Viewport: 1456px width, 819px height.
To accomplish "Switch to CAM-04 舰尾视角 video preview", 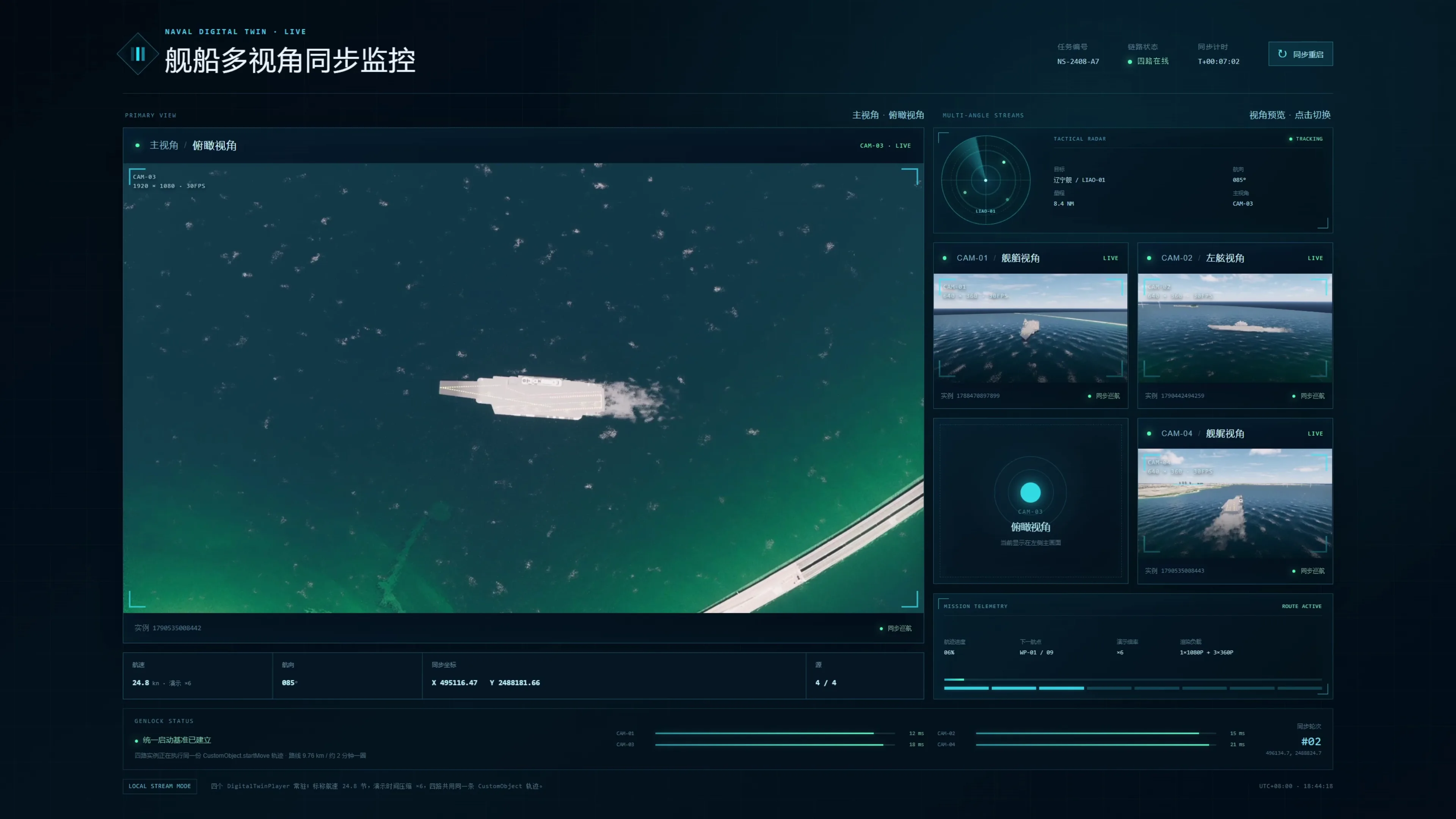I will 1235,503.
